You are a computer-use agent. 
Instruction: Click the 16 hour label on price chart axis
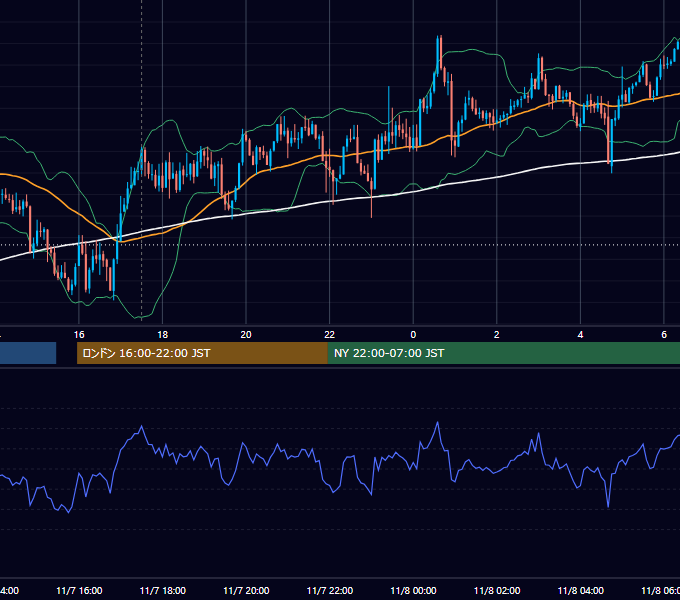79,335
